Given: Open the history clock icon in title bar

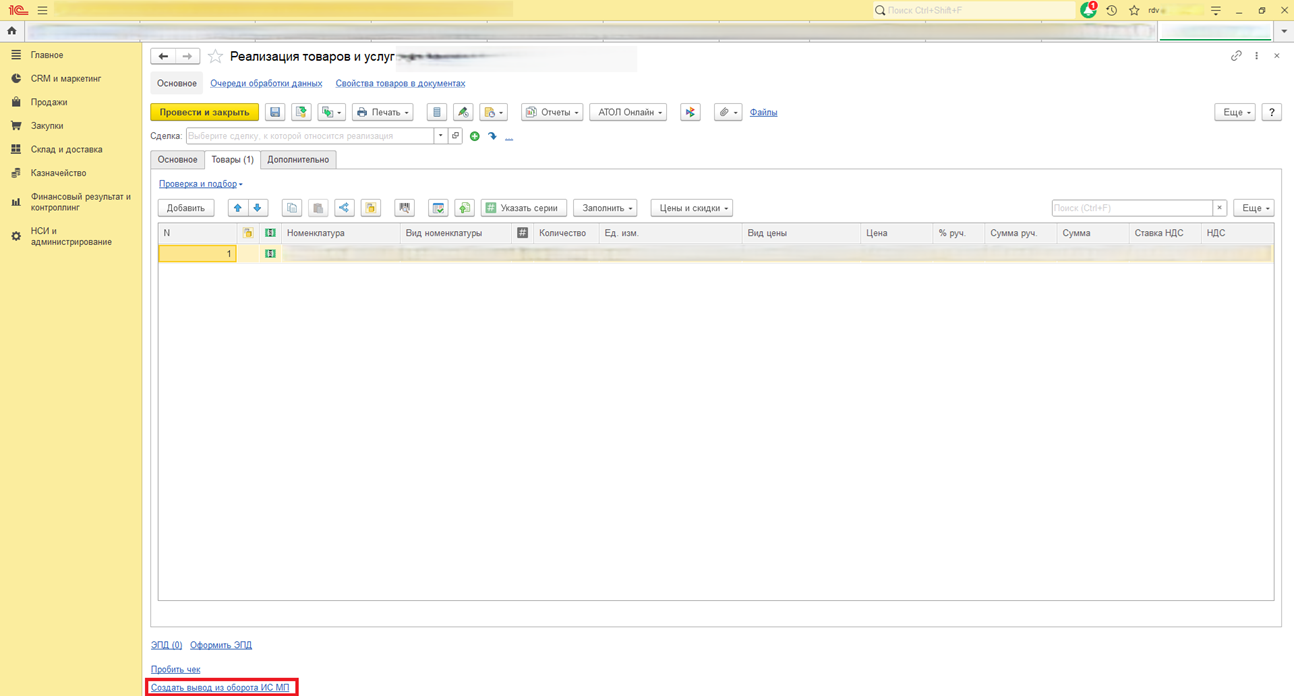Looking at the screenshot, I should pyautogui.click(x=1111, y=10).
